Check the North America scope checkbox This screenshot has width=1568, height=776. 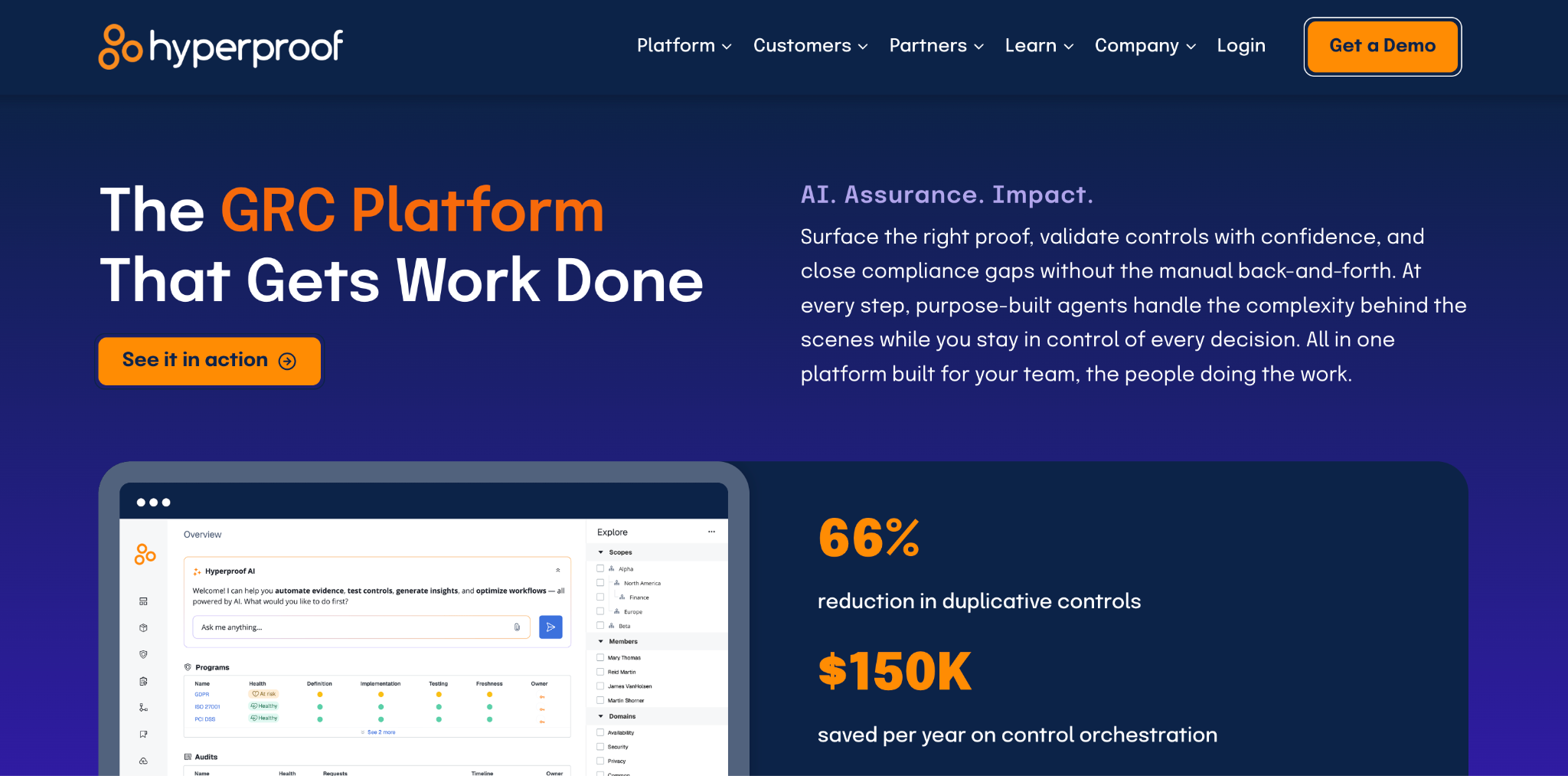(x=600, y=583)
